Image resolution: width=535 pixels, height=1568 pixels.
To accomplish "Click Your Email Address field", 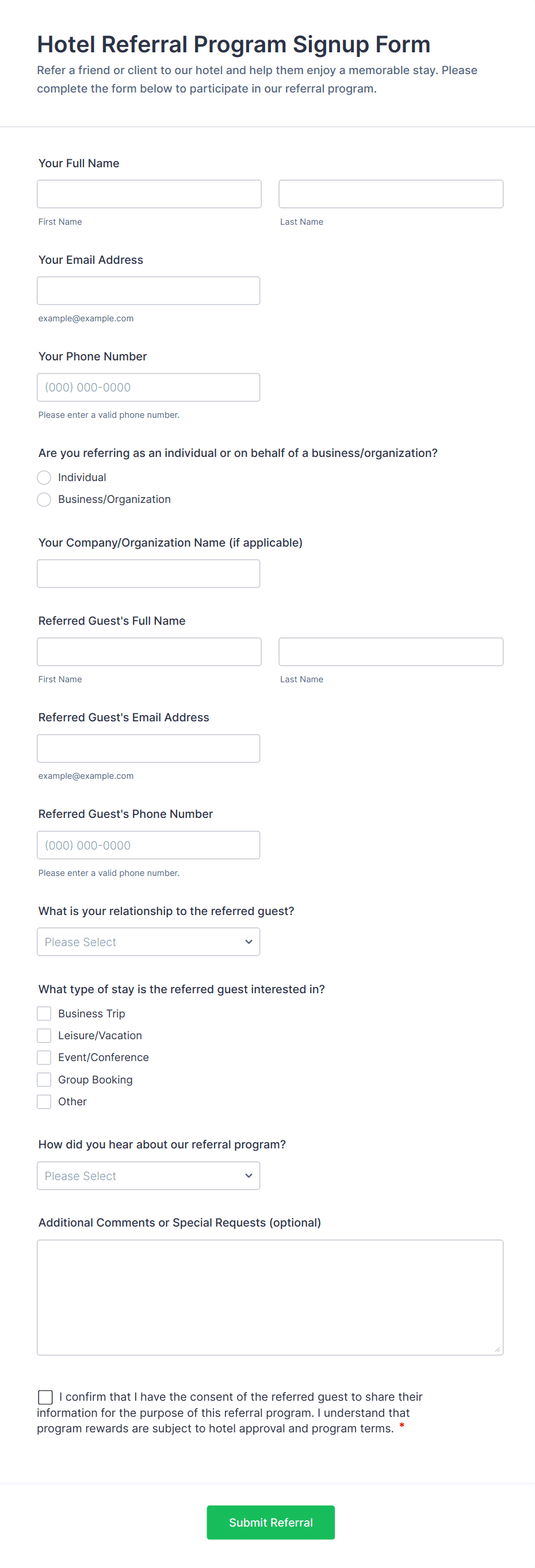I will (148, 290).
